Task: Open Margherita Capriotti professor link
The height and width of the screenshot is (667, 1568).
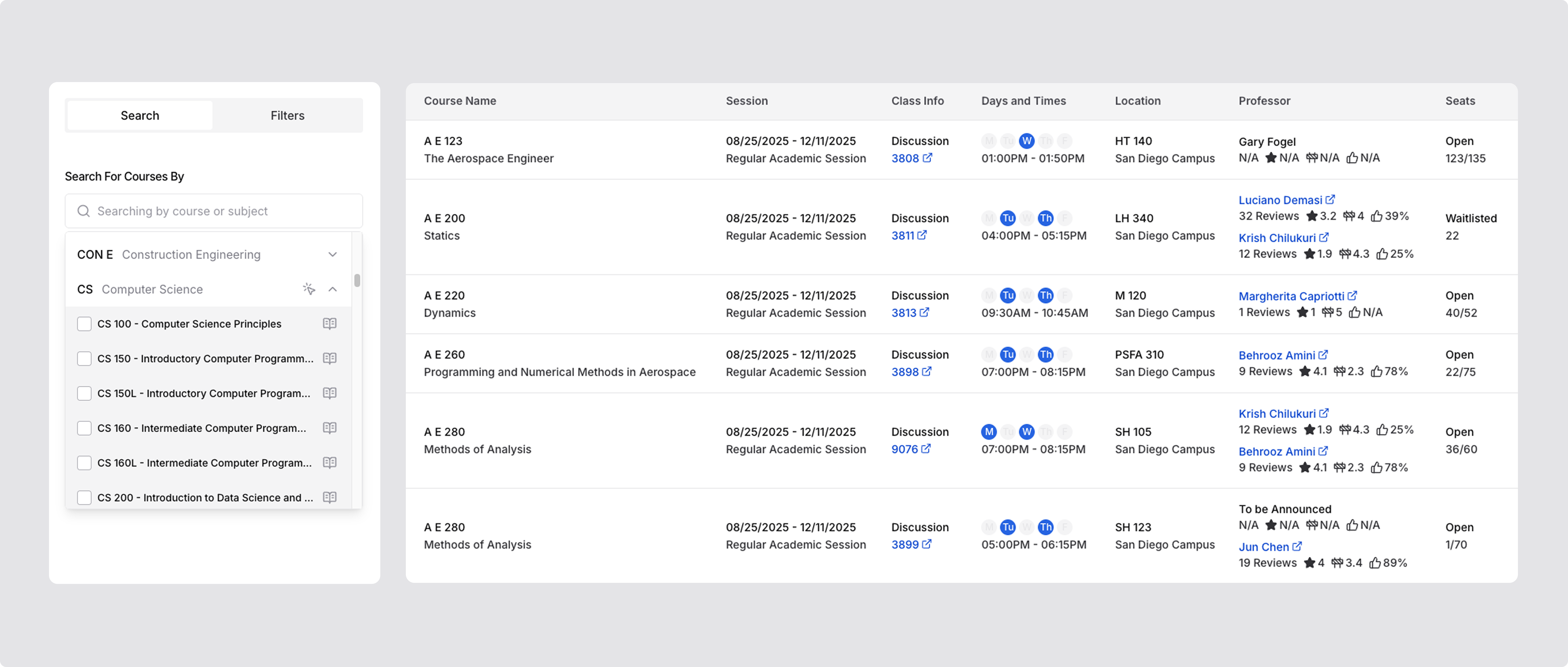Action: 1291,296
